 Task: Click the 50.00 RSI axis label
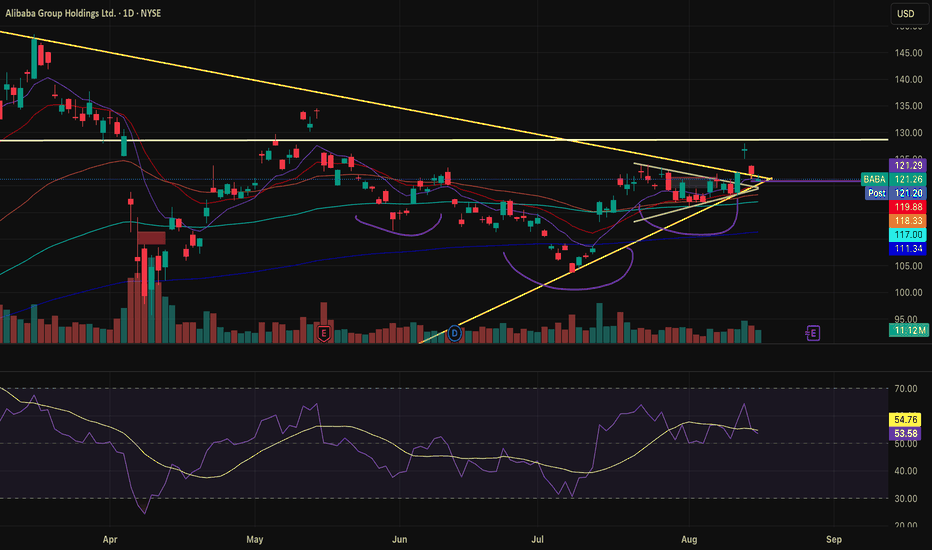906,444
